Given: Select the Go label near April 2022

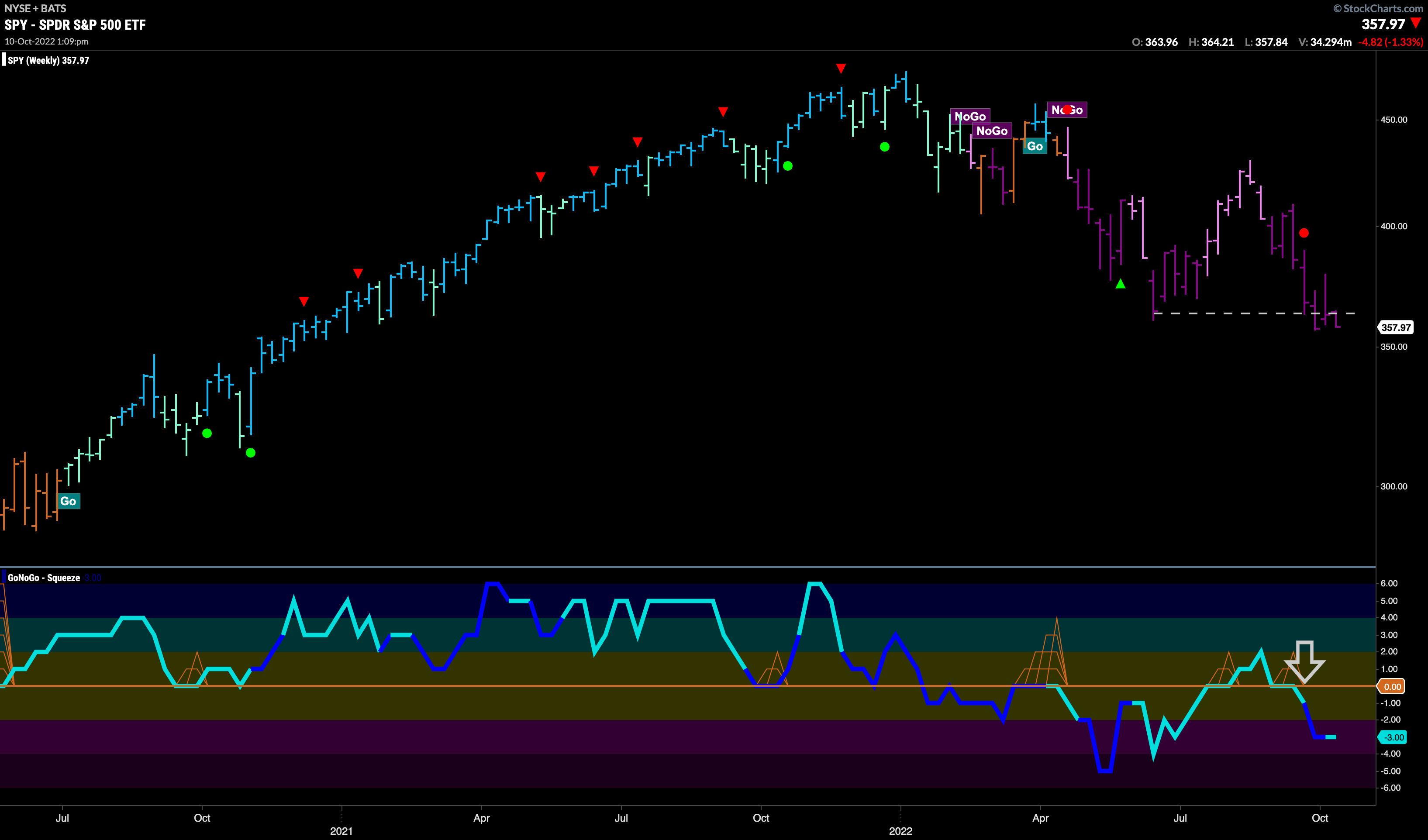Looking at the screenshot, I should click(x=1035, y=146).
